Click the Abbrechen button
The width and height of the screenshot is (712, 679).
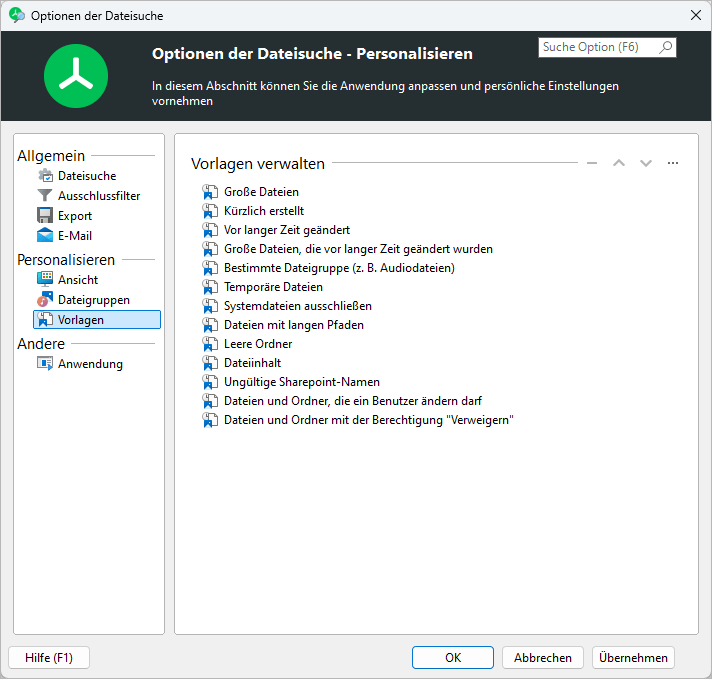pyautogui.click(x=543, y=658)
